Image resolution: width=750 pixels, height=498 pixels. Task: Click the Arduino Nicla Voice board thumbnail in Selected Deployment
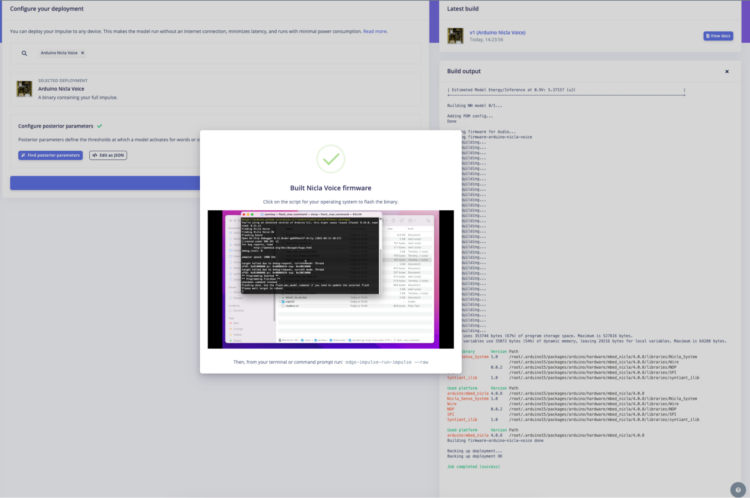click(24, 89)
